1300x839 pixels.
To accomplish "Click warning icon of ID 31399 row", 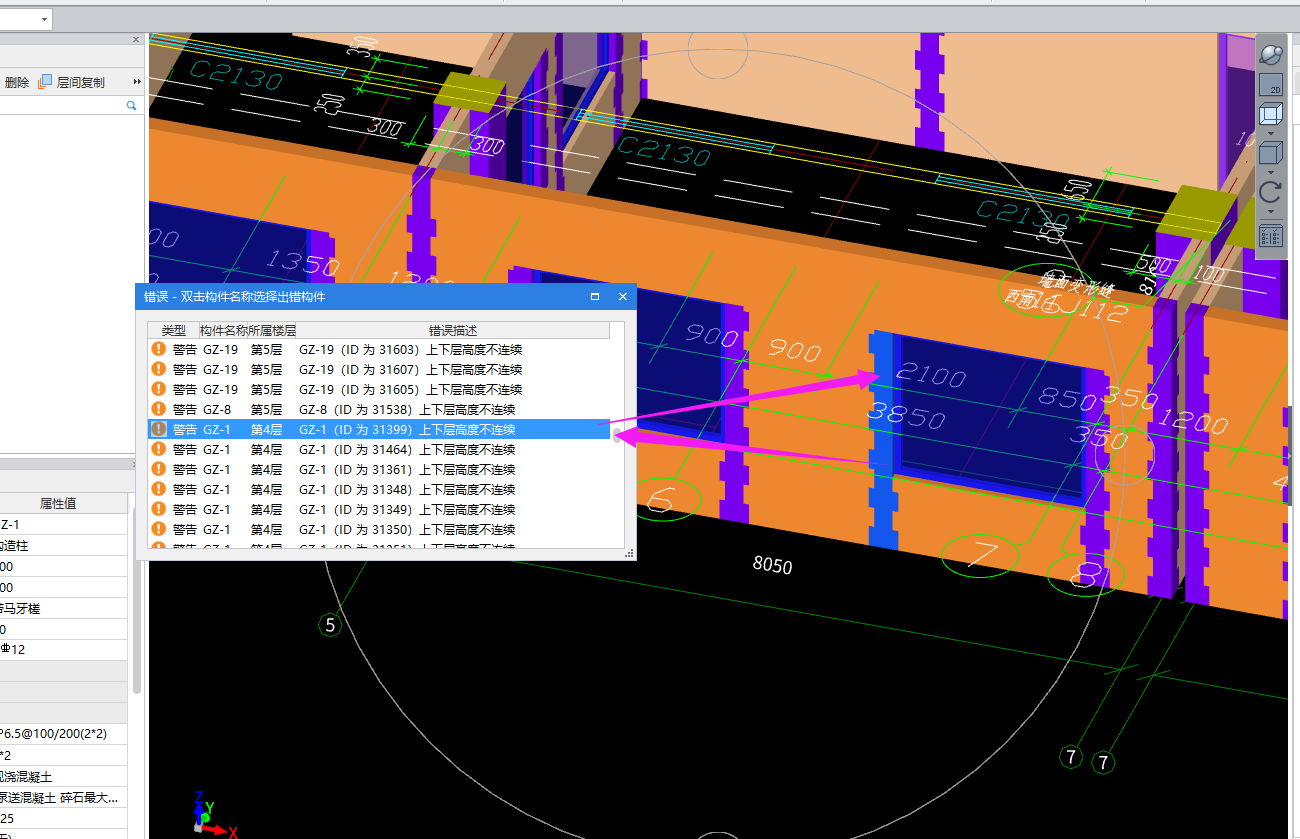I will pos(158,430).
